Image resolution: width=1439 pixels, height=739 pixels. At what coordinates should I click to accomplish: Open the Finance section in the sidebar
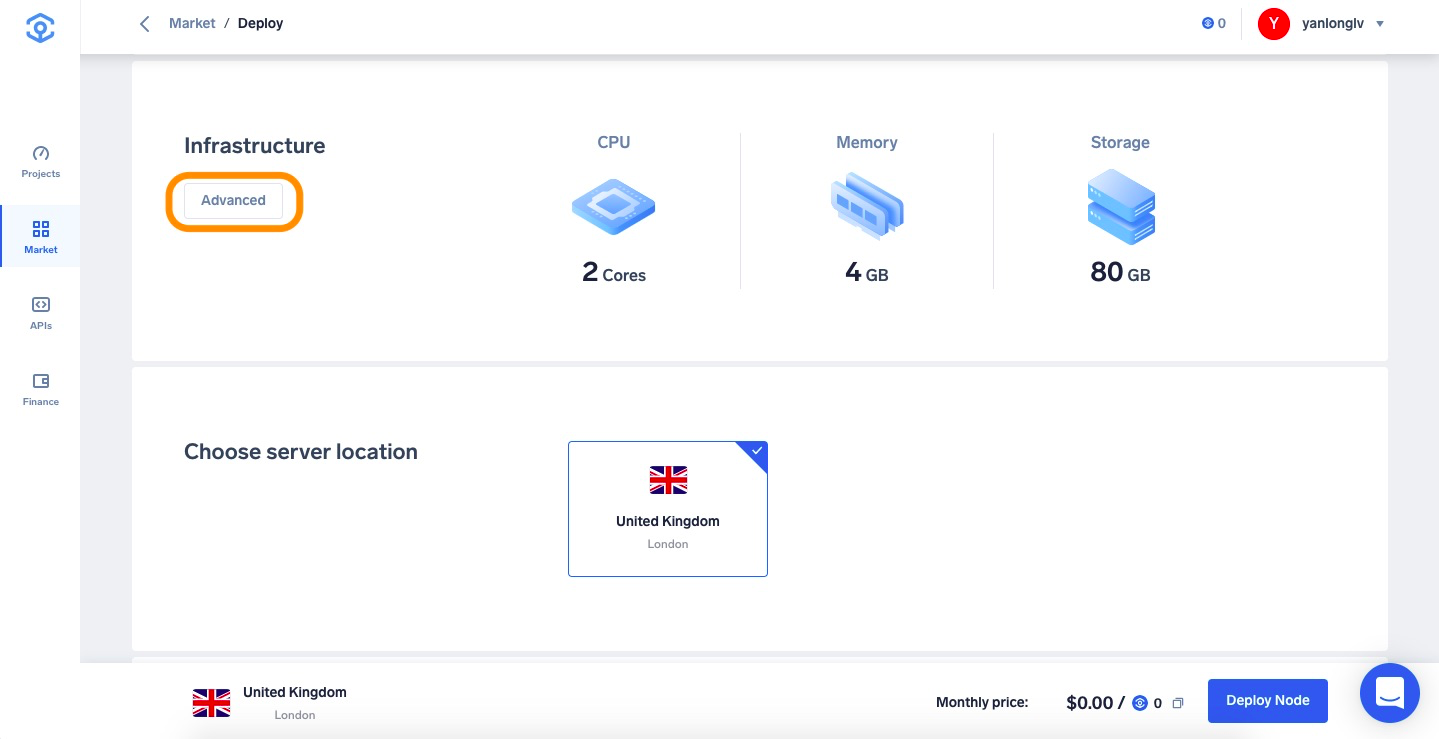pos(41,389)
